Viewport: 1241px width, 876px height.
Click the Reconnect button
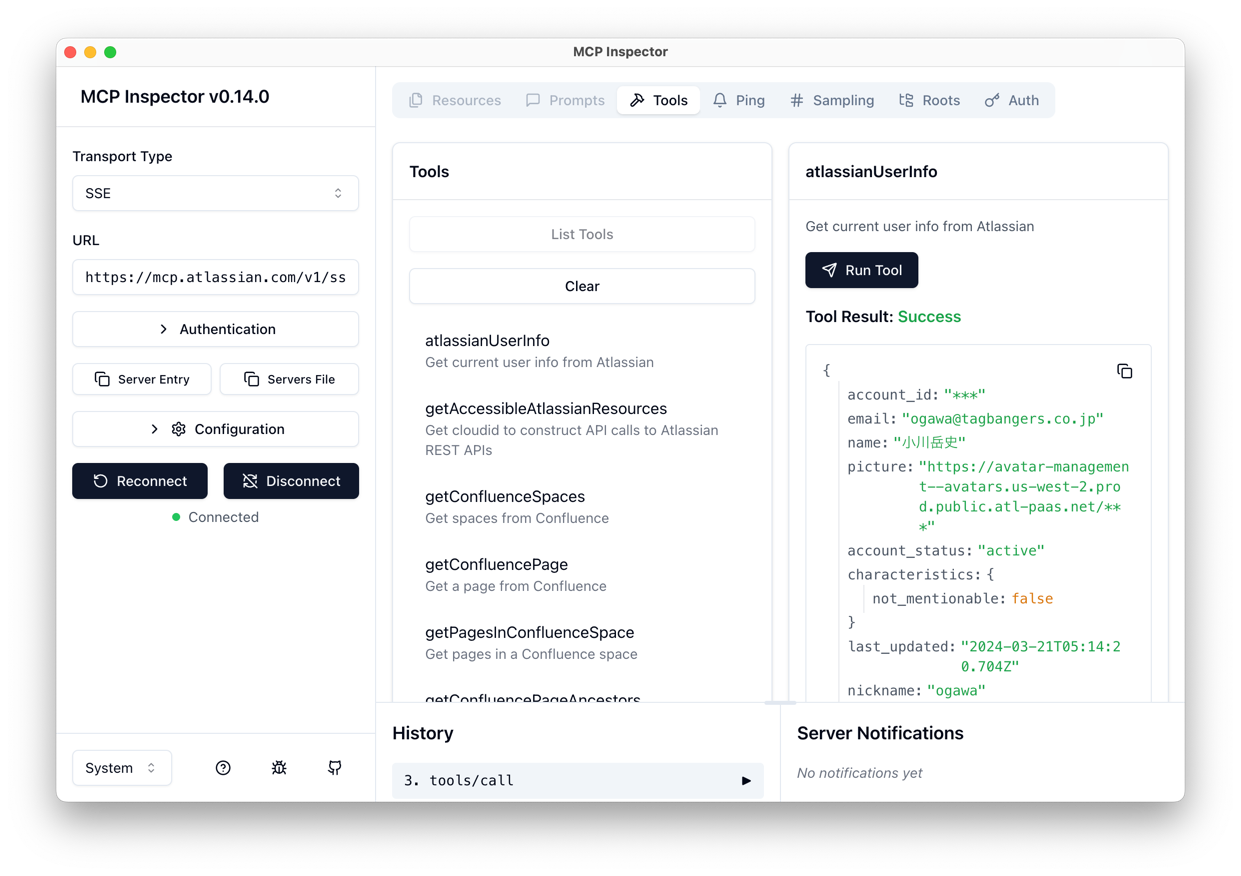(x=140, y=481)
